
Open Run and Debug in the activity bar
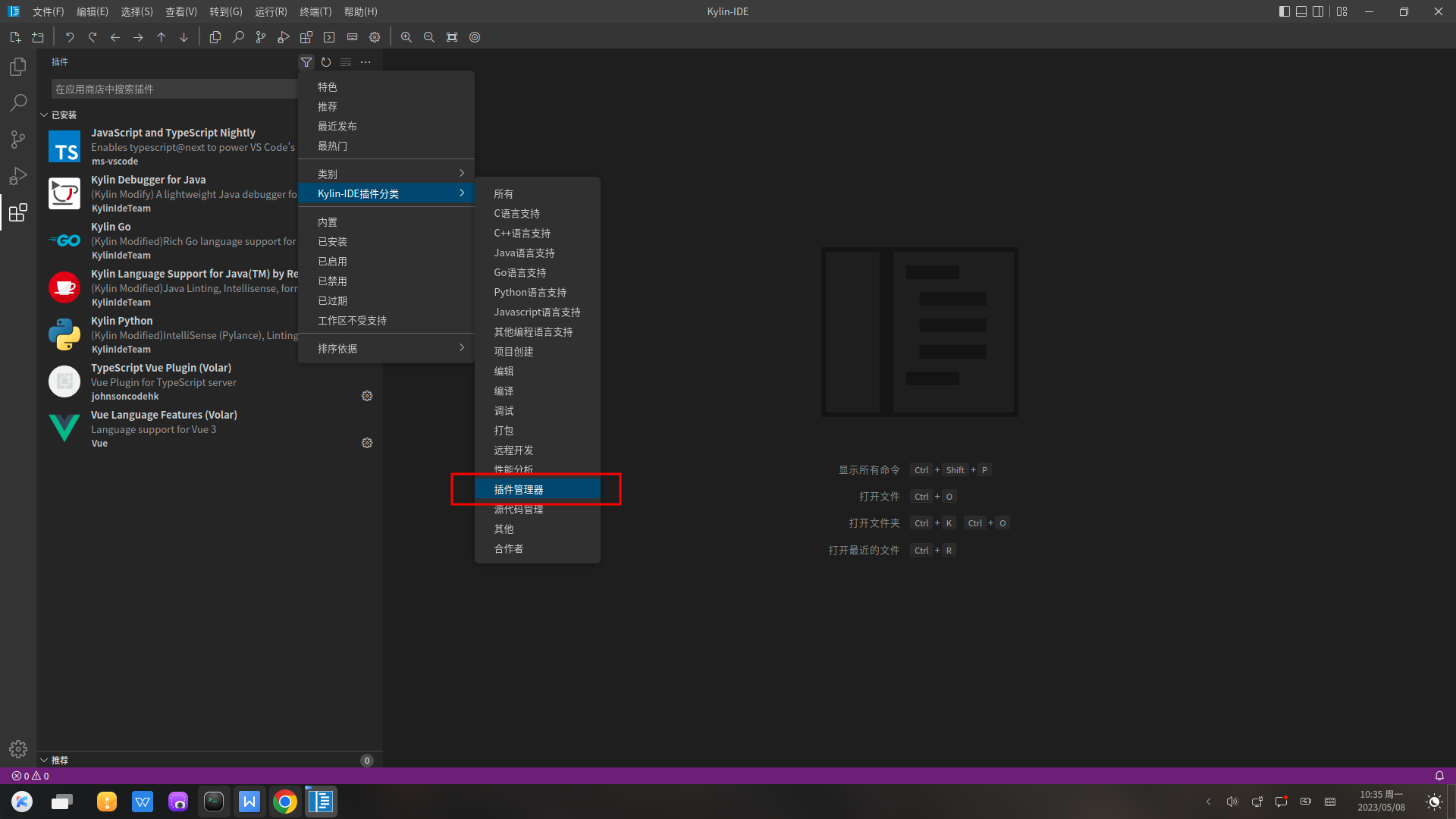18,176
